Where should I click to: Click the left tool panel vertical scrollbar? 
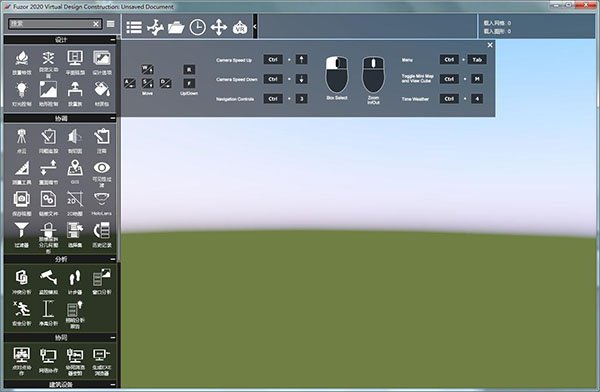(x=119, y=150)
